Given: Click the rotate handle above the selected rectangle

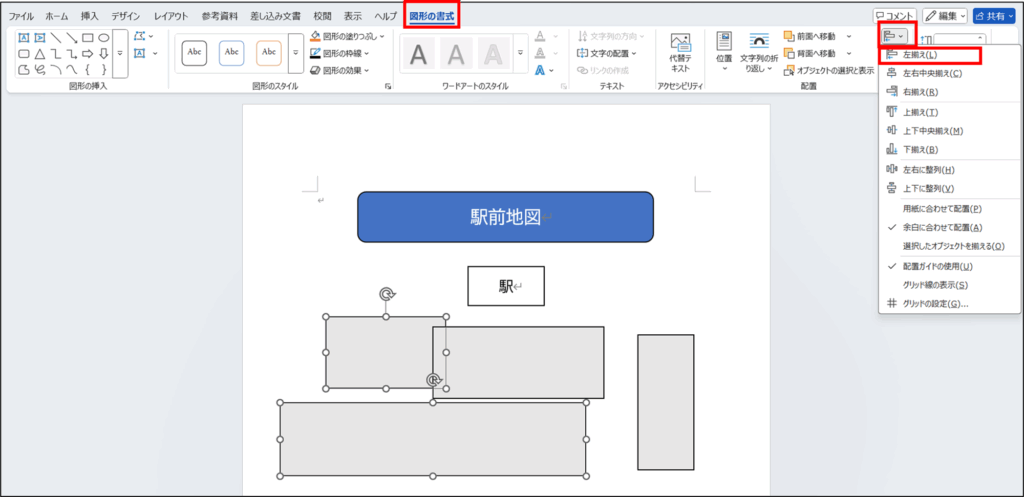Looking at the screenshot, I should coord(387,294).
